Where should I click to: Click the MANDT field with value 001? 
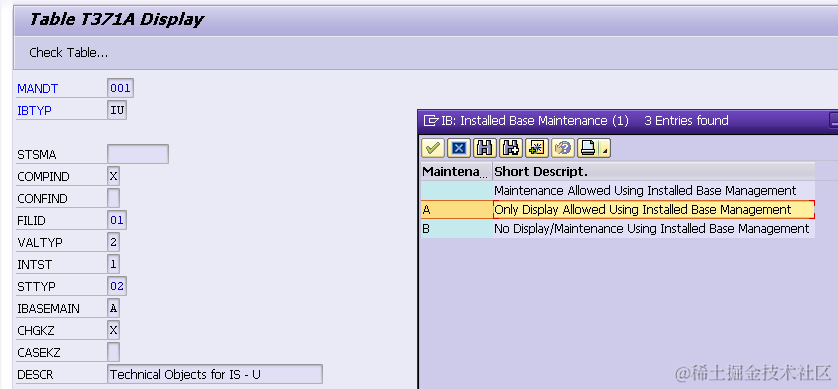click(x=120, y=88)
